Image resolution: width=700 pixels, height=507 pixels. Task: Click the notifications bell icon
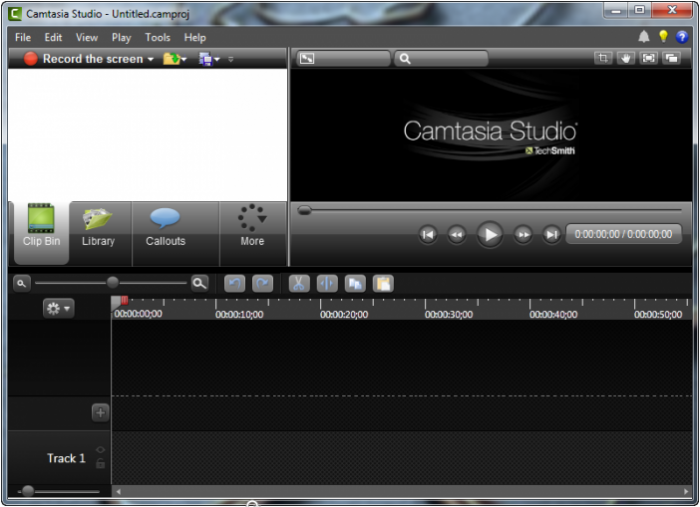643,37
